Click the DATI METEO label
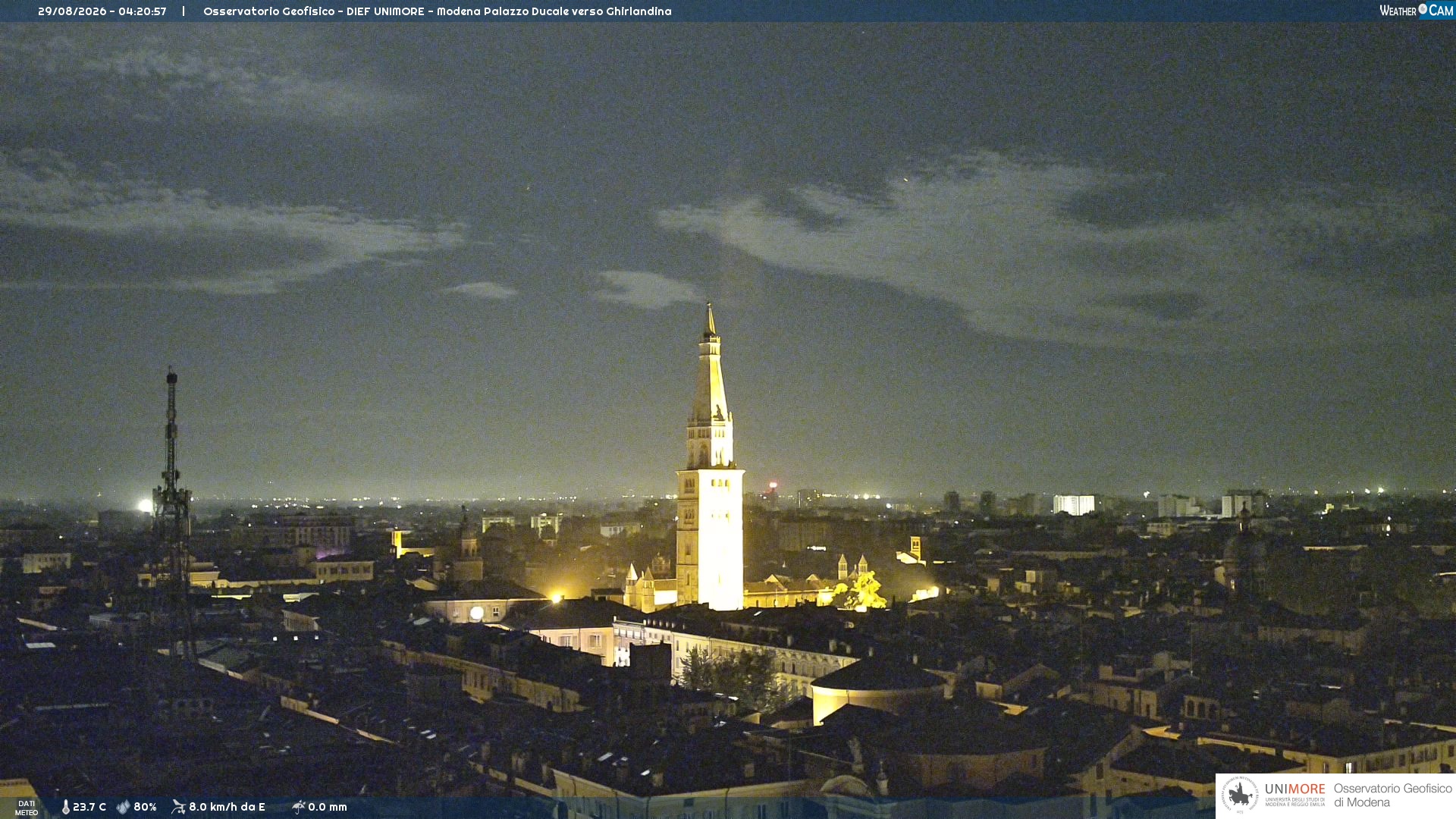The width and height of the screenshot is (1456, 819). click(x=27, y=808)
